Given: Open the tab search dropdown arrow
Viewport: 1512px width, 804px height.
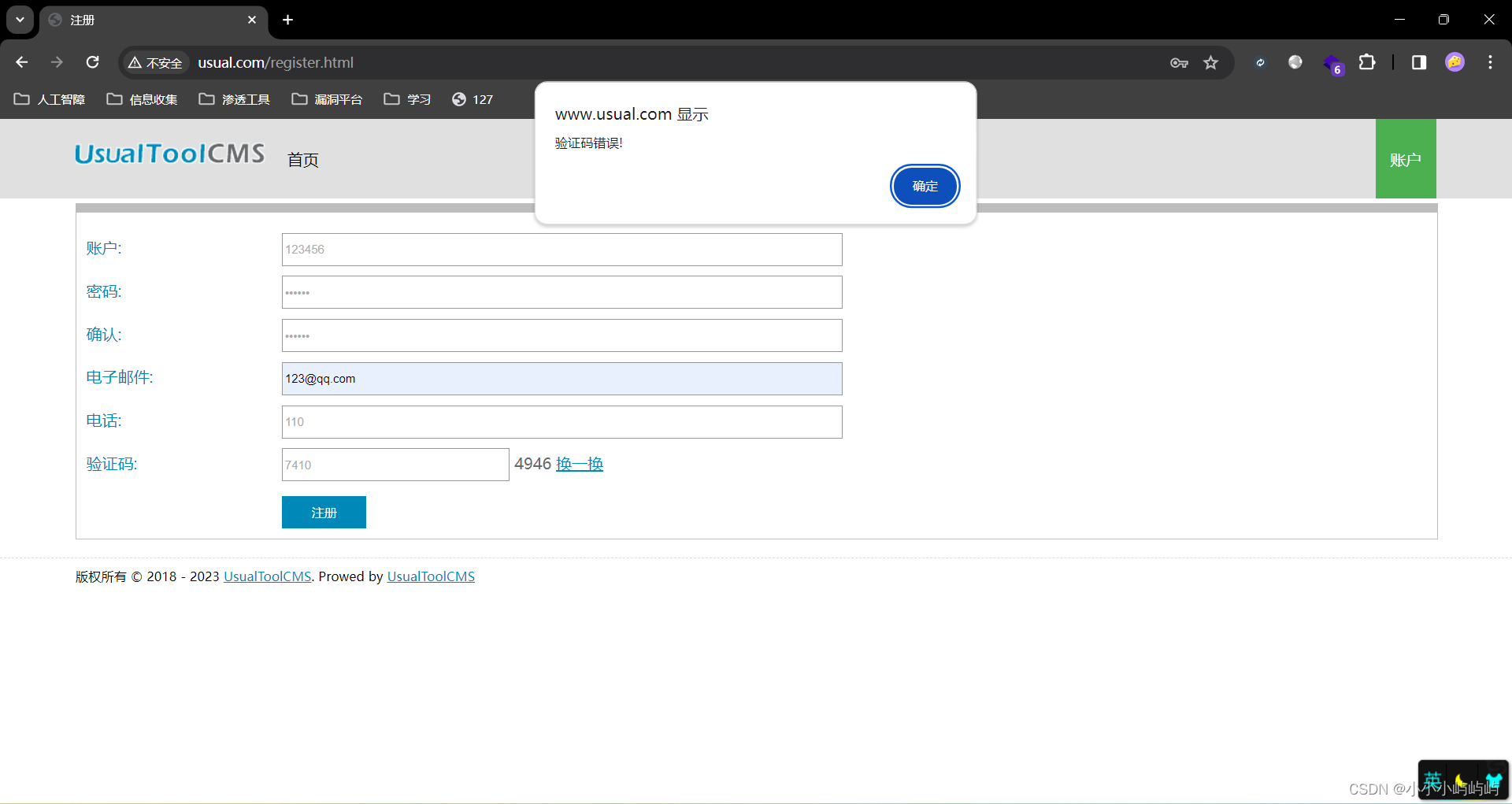Looking at the screenshot, I should tap(20, 20).
